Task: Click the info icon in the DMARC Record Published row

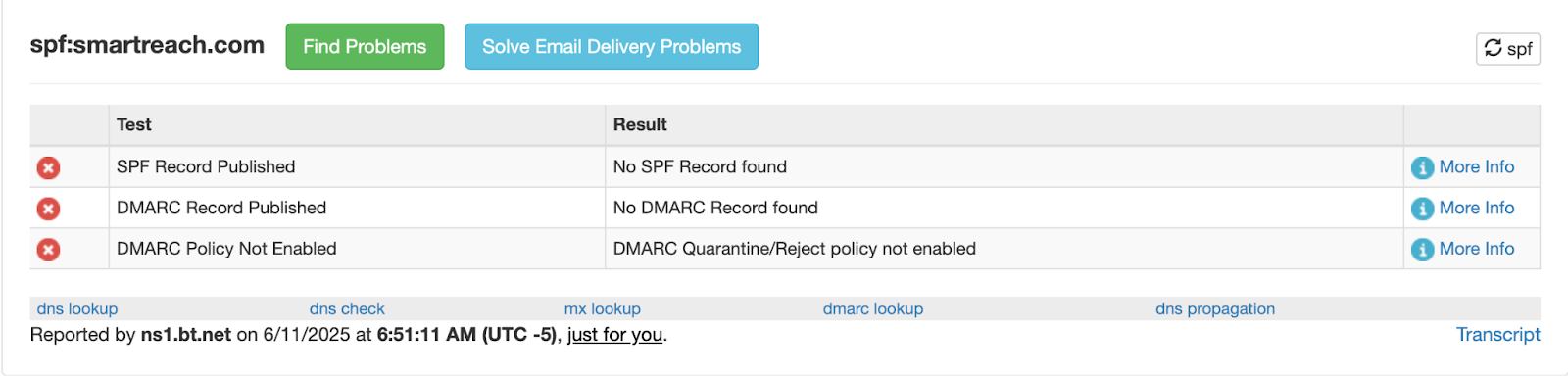Action: (1422, 209)
